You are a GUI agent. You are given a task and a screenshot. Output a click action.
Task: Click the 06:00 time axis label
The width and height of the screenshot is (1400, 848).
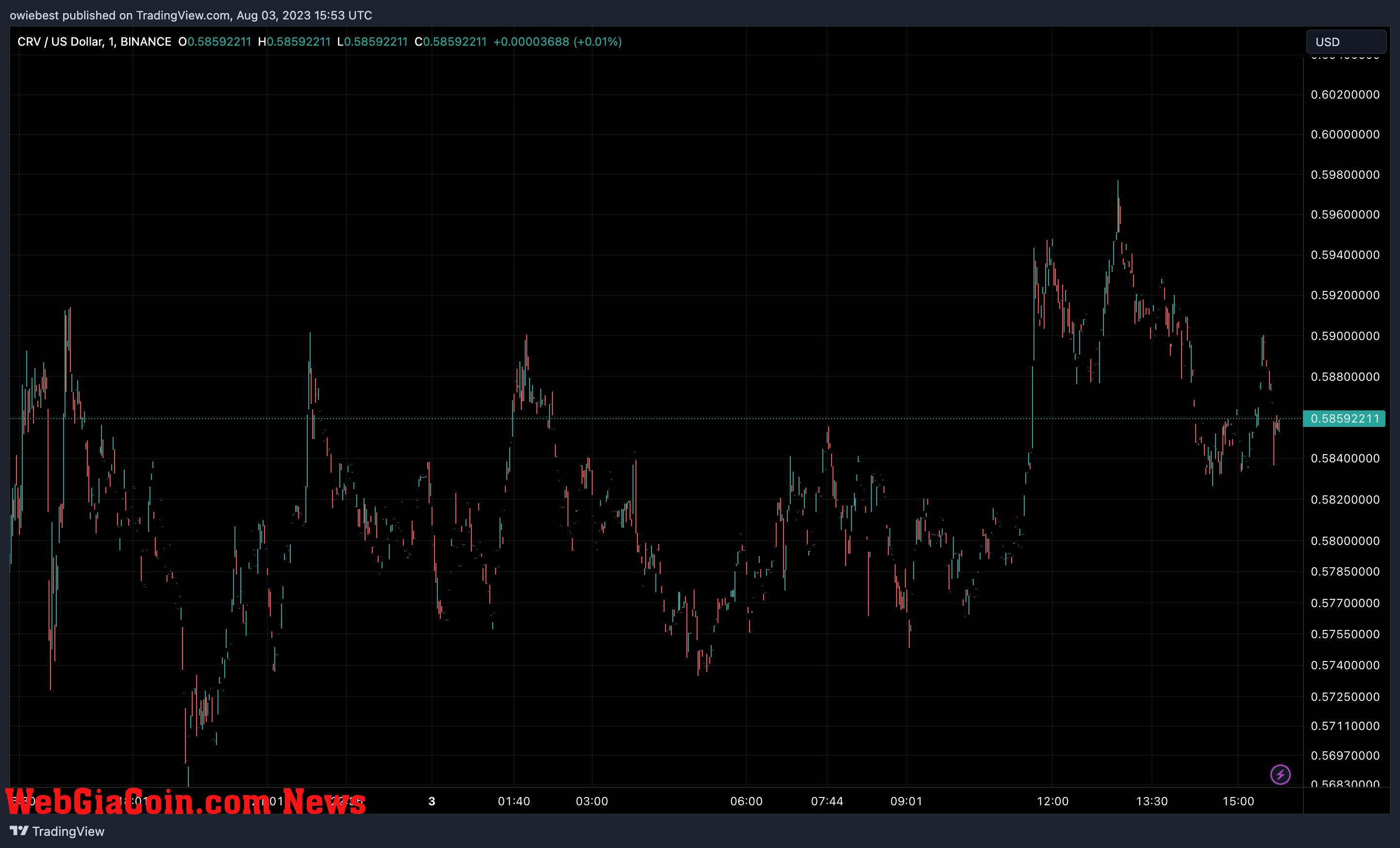tap(746, 801)
